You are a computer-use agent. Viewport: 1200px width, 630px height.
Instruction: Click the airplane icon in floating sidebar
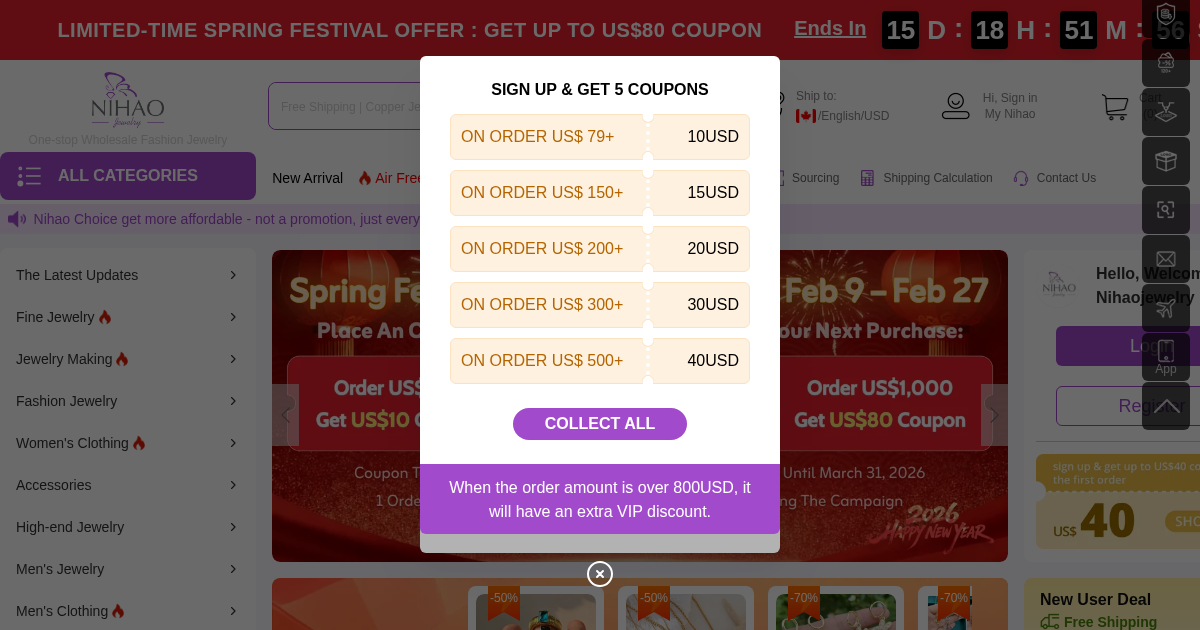[x=1165, y=309]
